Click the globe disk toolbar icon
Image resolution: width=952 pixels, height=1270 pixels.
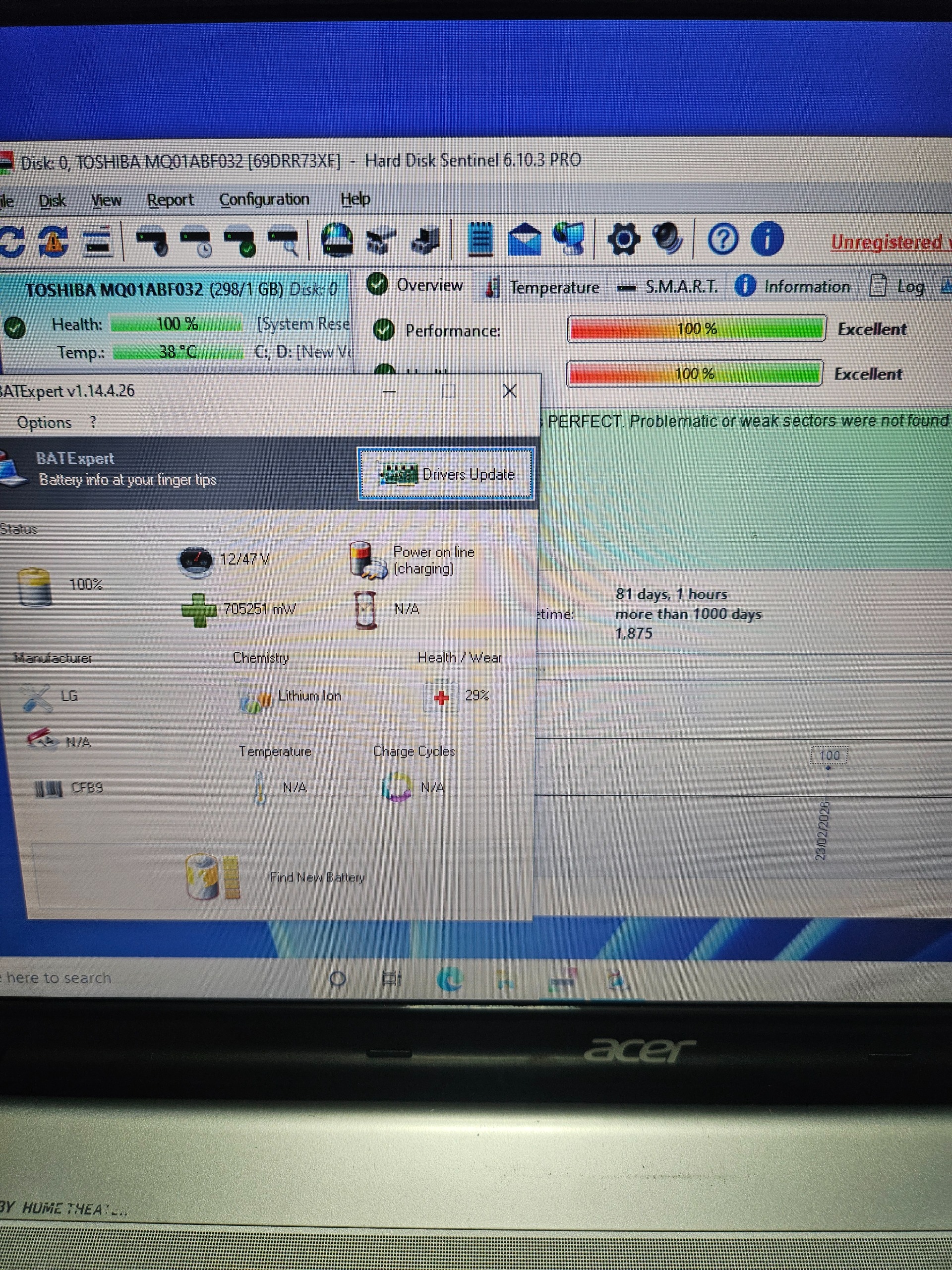338,240
